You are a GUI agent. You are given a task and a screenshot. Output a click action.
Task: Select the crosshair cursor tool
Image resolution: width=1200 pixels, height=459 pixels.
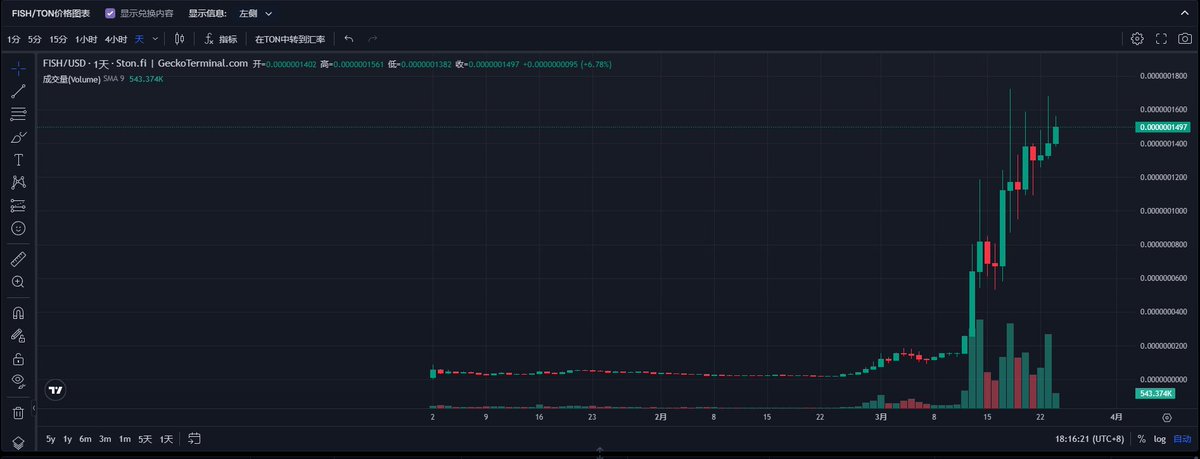(x=18, y=68)
